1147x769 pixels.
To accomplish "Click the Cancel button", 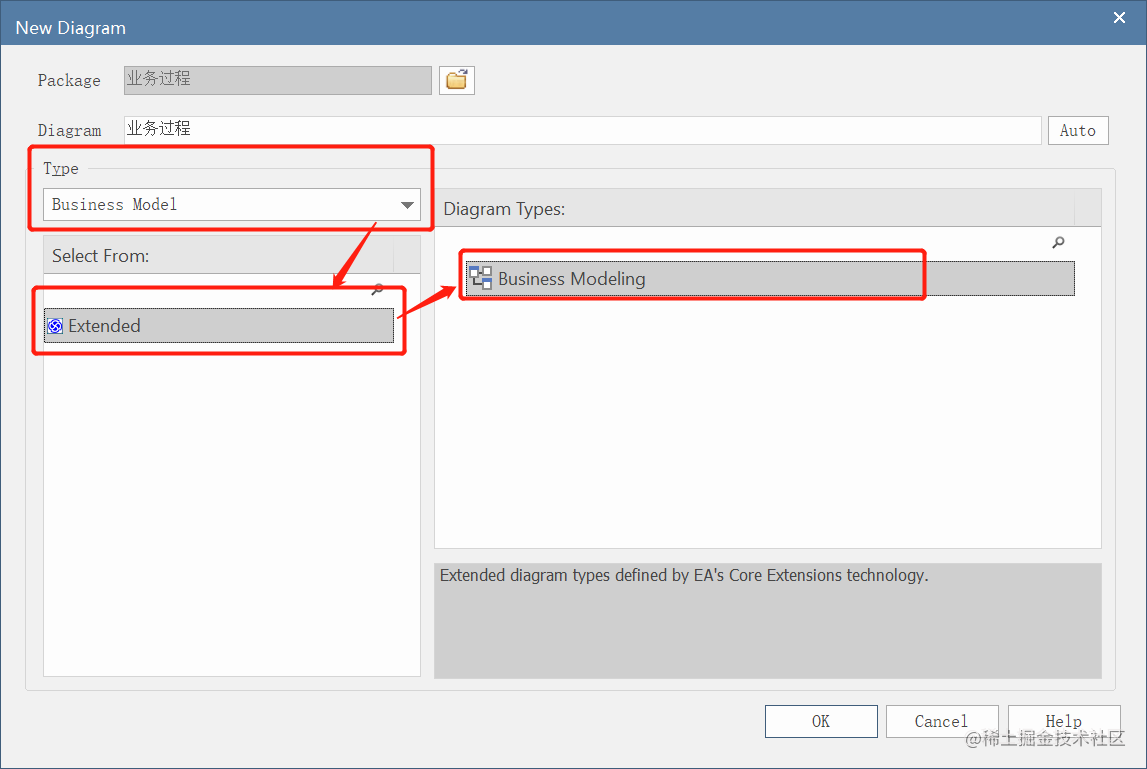I will [x=941, y=721].
